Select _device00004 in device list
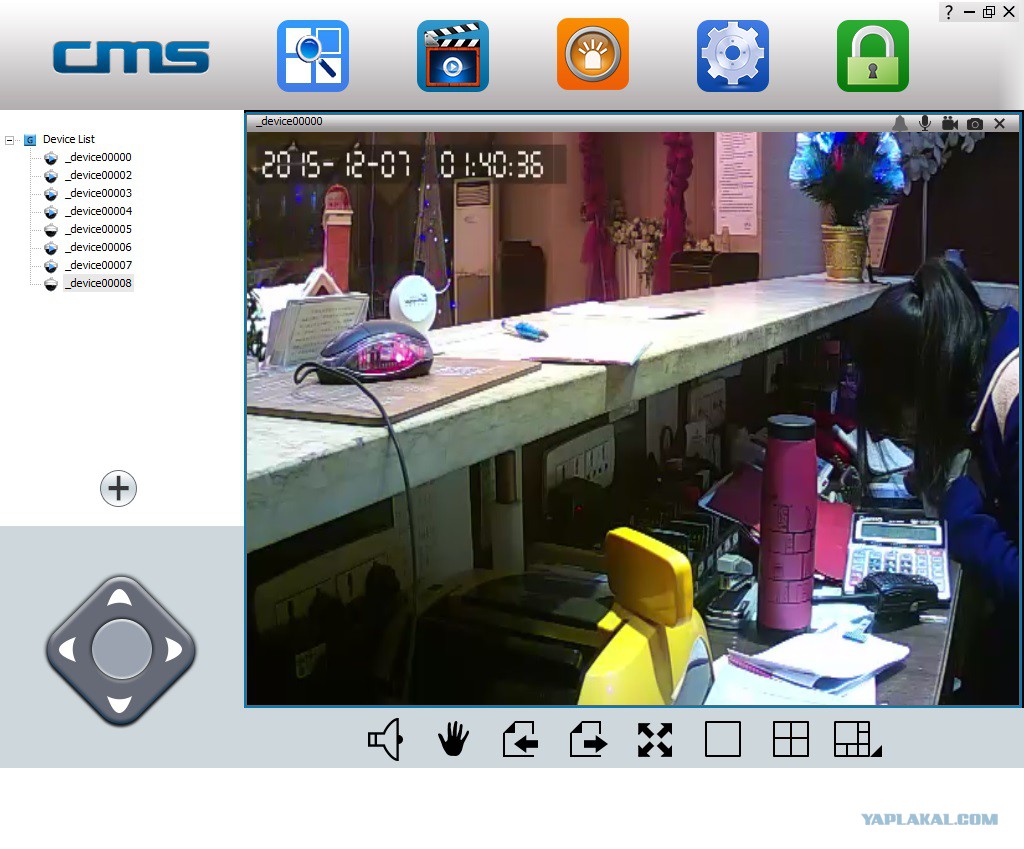Viewport: 1024px width, 849px height. (99, 211)
